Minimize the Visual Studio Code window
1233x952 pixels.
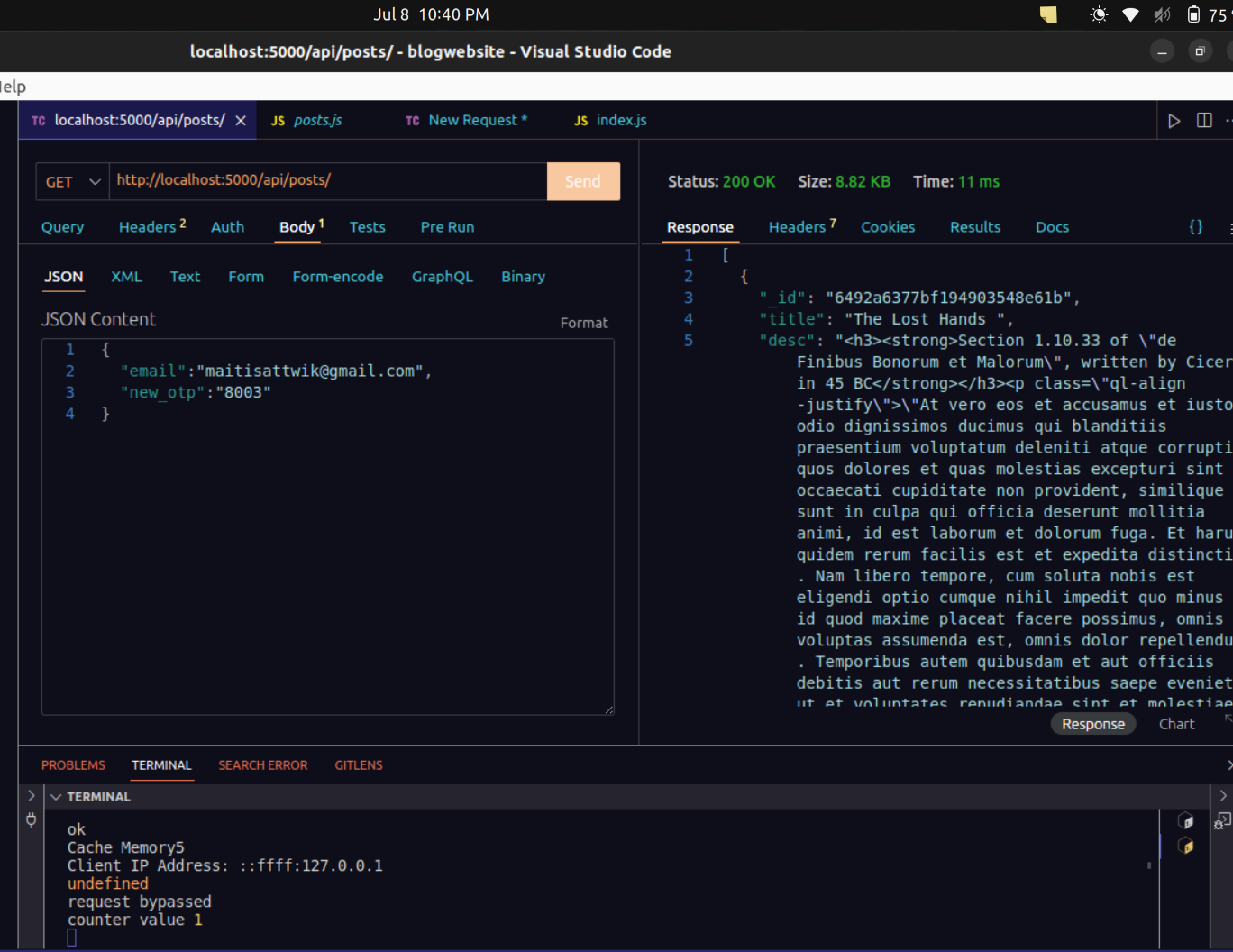[x=1163, y=51]
